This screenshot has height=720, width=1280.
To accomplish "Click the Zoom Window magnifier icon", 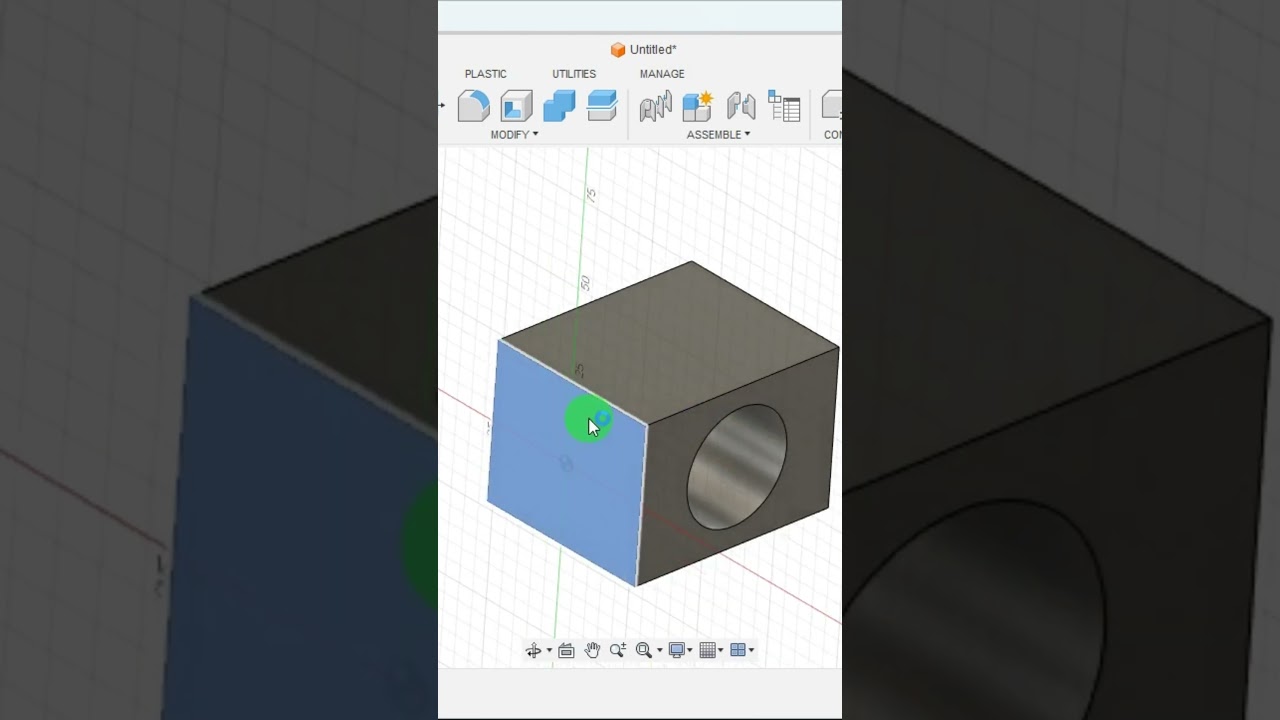I will [x=644, y=650].
